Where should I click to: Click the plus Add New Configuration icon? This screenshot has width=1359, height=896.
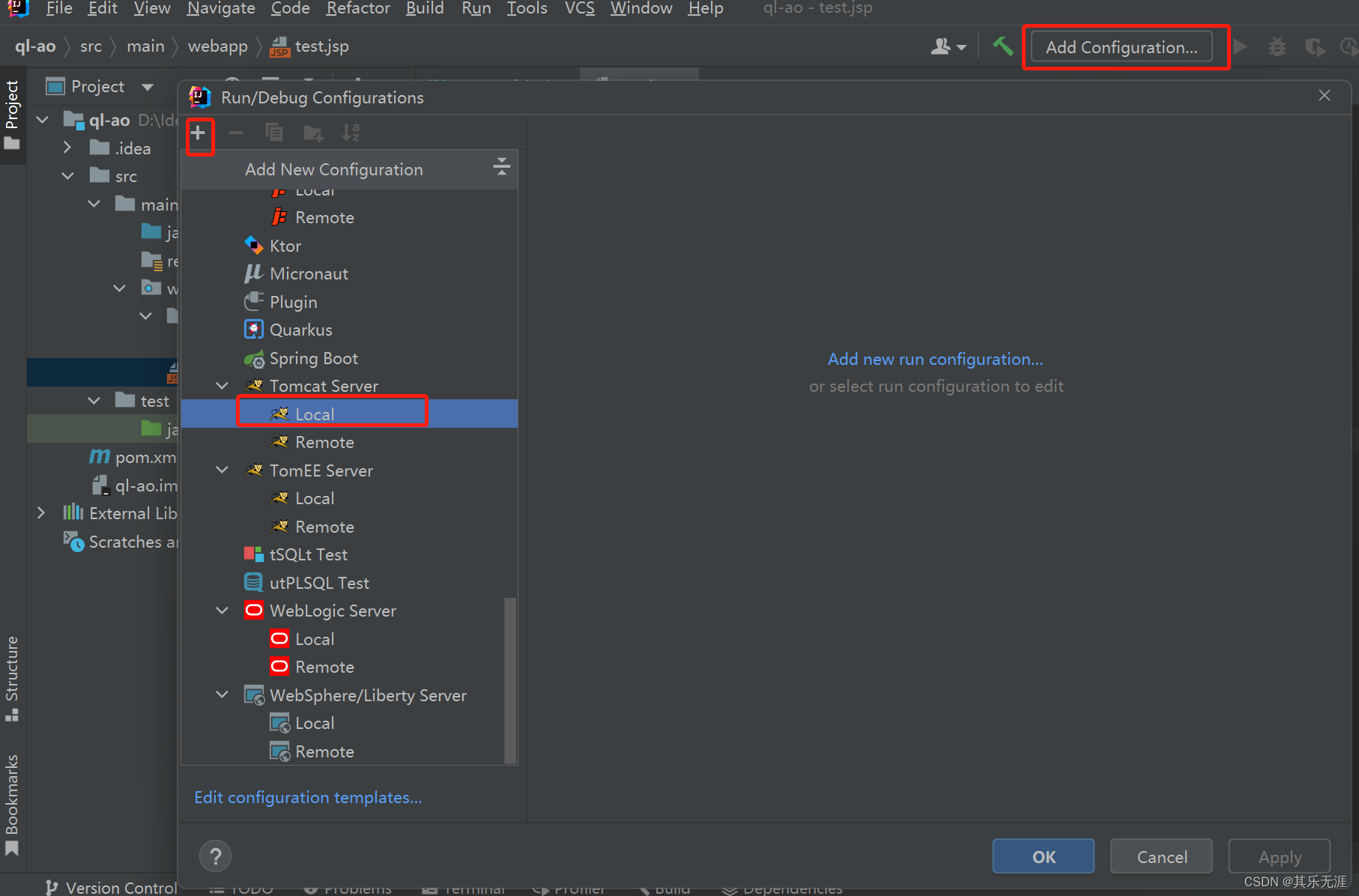(x=198, y=133)
